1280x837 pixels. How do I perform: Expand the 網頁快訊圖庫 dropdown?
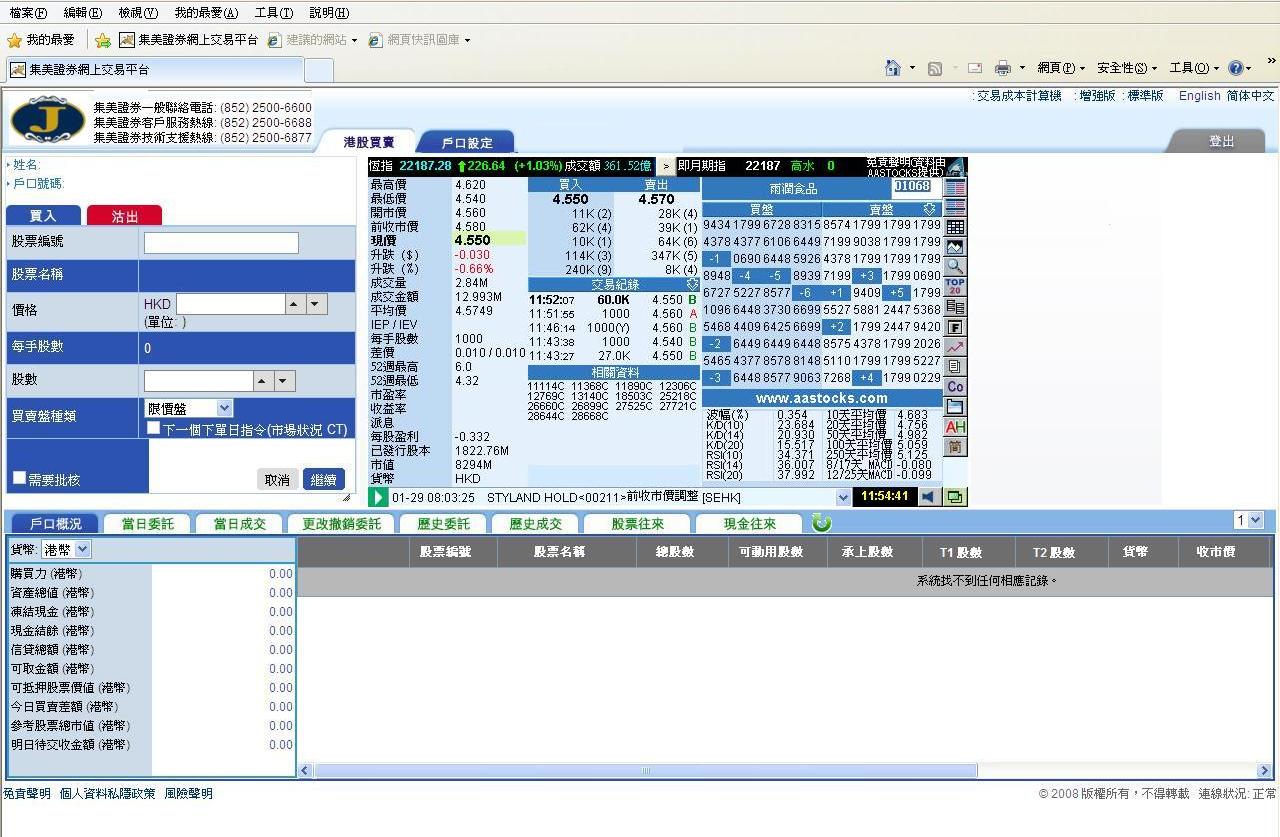point(467,40)
